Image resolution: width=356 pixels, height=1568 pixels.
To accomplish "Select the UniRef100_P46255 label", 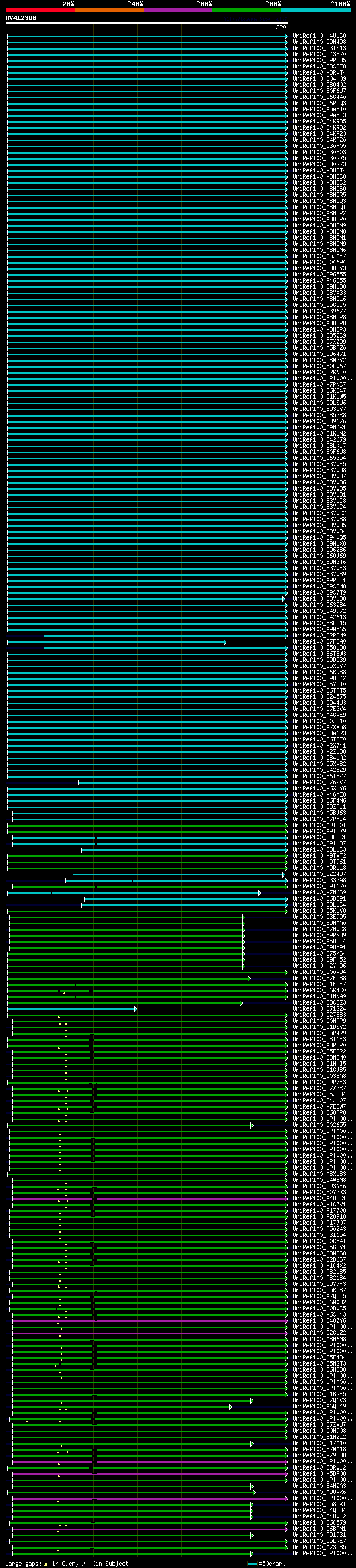I will click(x=319, y=280).
